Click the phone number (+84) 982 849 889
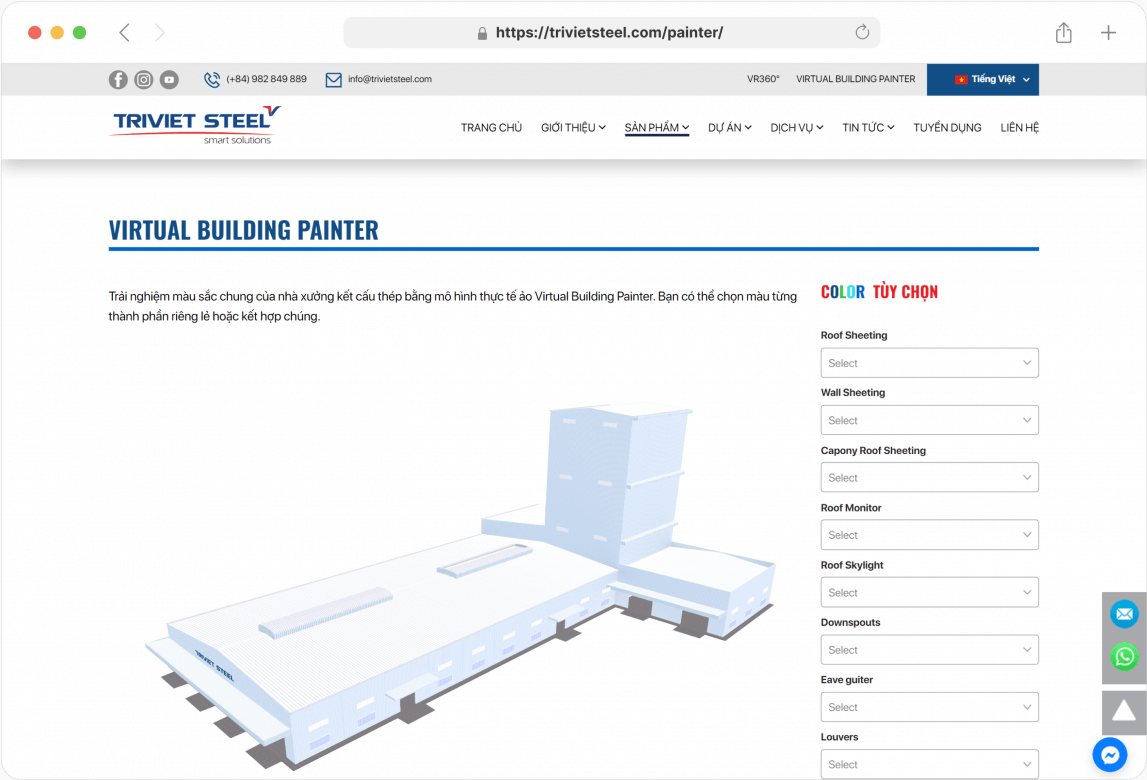The image size is (1147, 780). 266,79
